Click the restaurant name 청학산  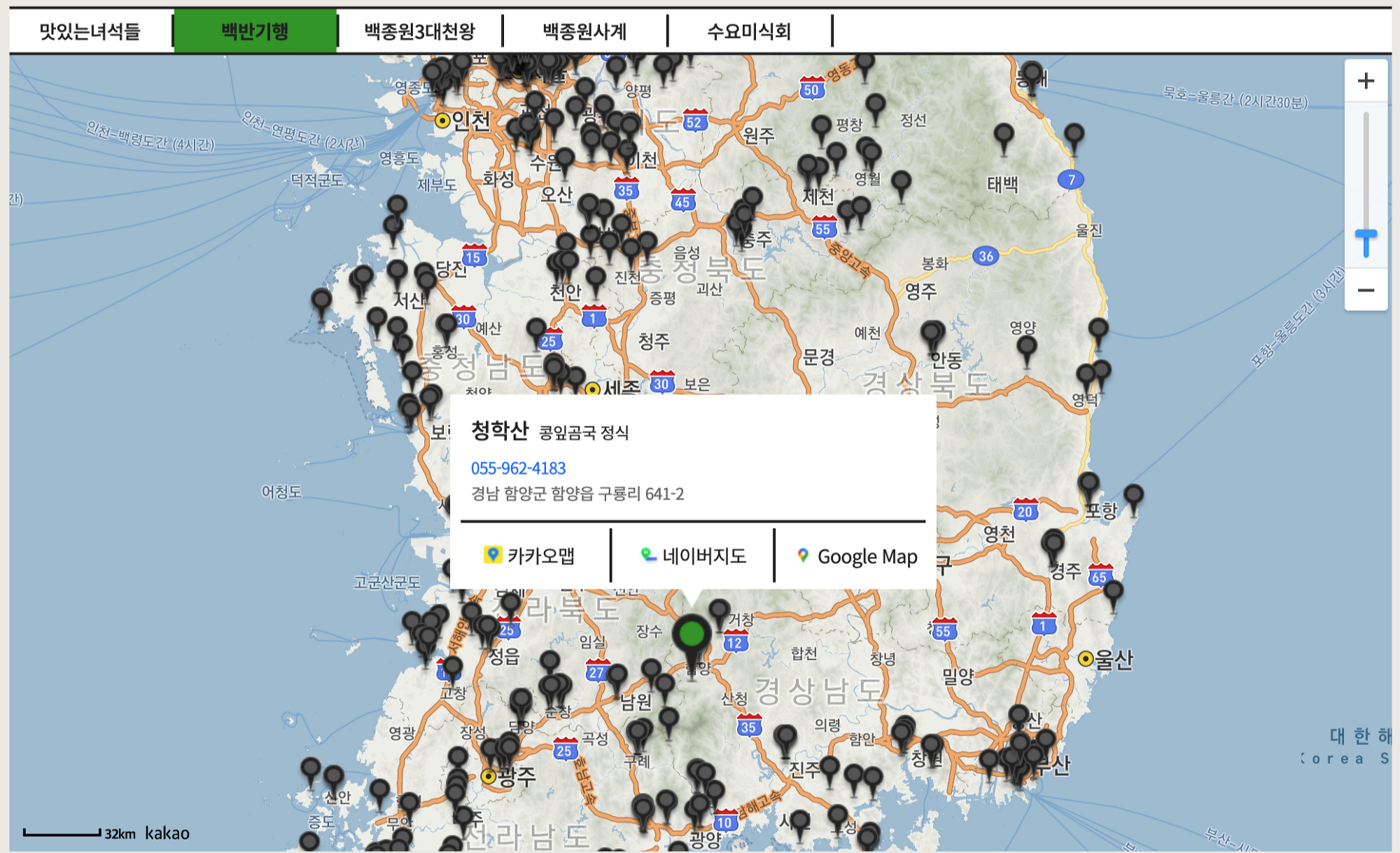point(499,430)
